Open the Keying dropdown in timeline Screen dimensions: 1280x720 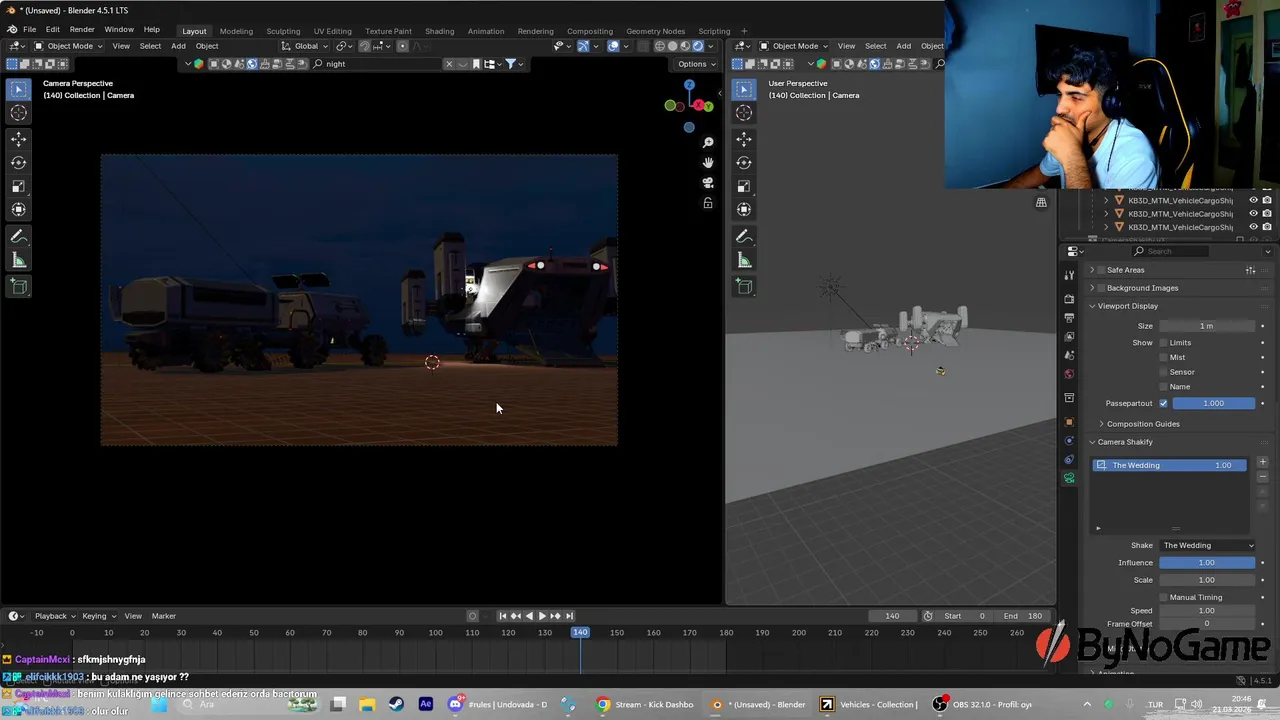(x=98, y=616)
